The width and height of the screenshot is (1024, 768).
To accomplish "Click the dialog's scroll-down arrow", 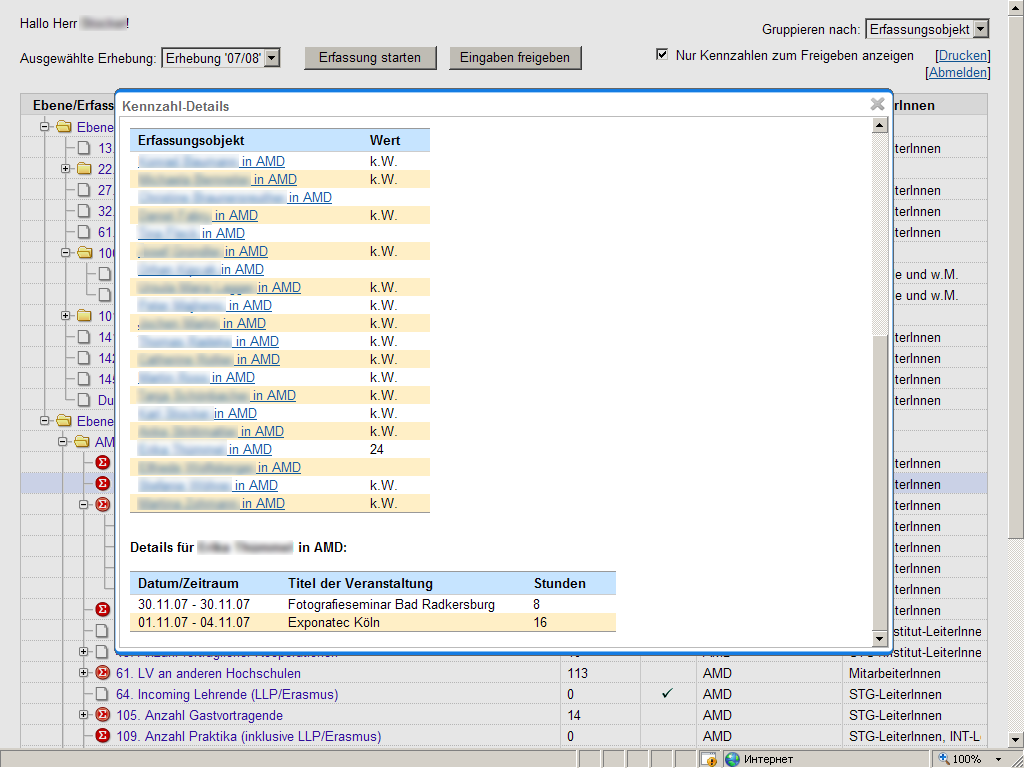I will (x=880, y=638).
